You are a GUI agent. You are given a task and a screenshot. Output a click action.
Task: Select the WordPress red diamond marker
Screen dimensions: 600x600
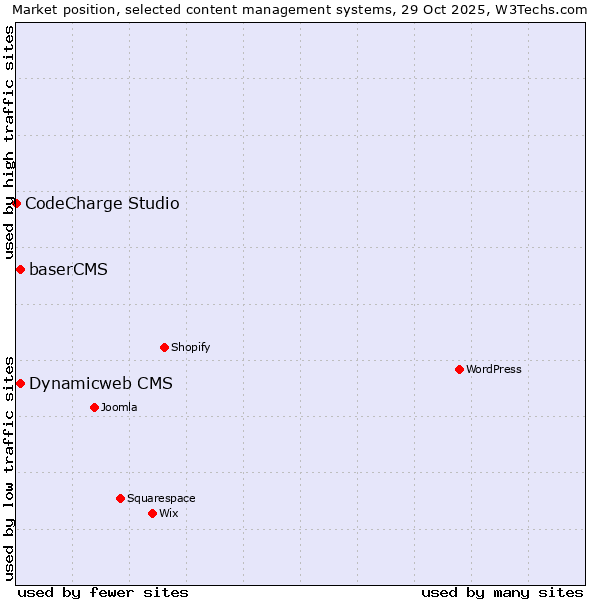click(x=459, y=370)
